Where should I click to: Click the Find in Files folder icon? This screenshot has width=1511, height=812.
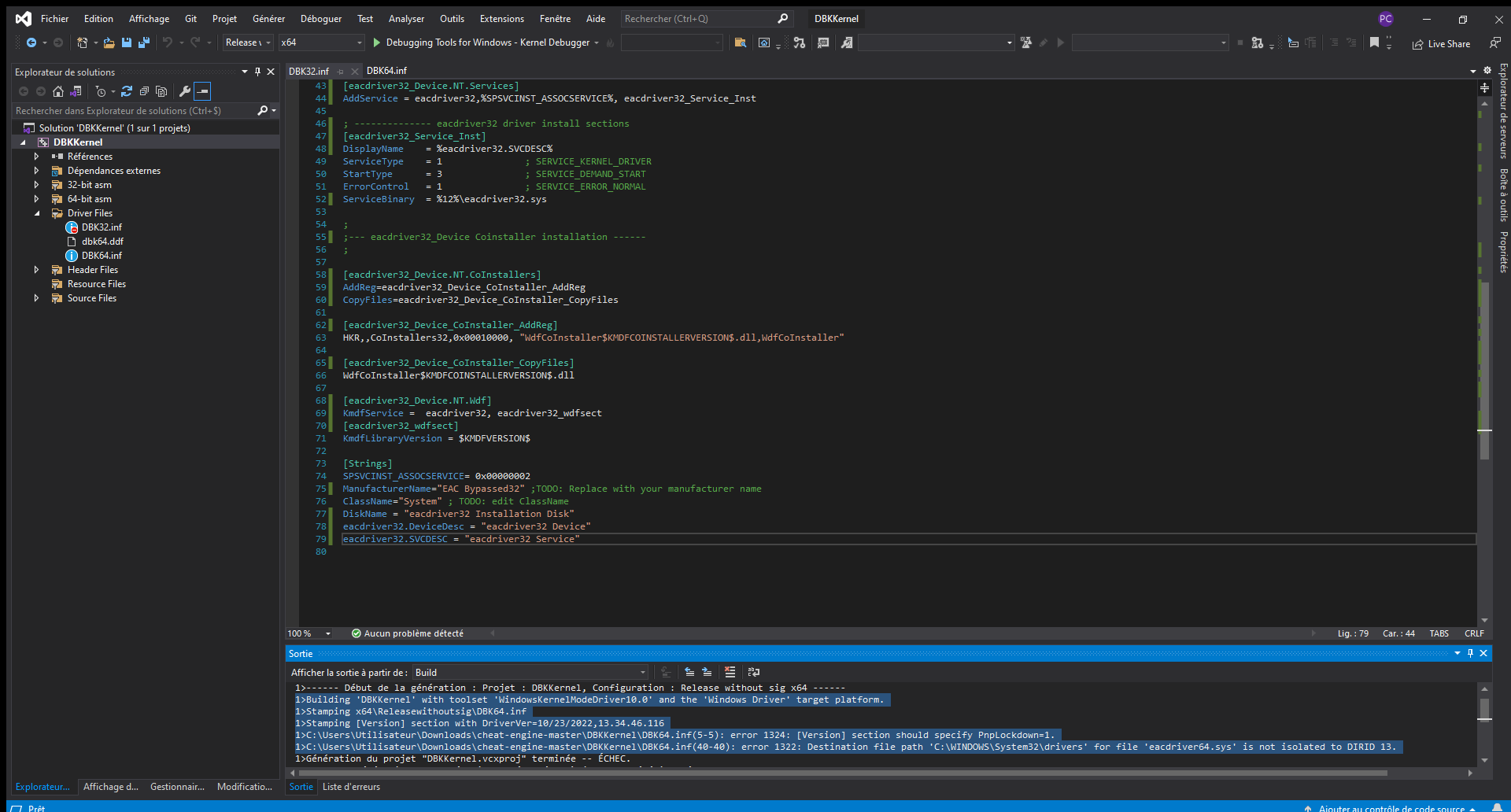pos(740,42)
